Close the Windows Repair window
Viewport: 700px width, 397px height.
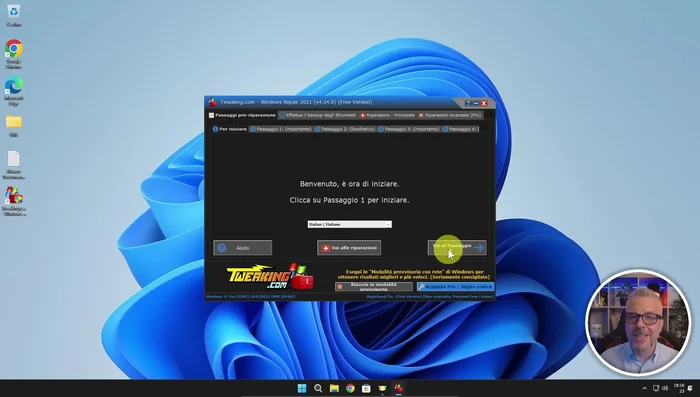[484, 103]
